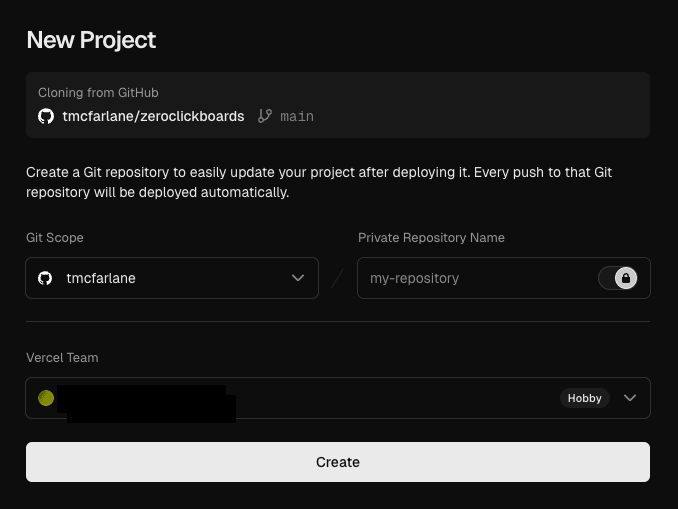678x509 pixels.
Task: Click the Git Scope label
Action: tap(54, 237)
